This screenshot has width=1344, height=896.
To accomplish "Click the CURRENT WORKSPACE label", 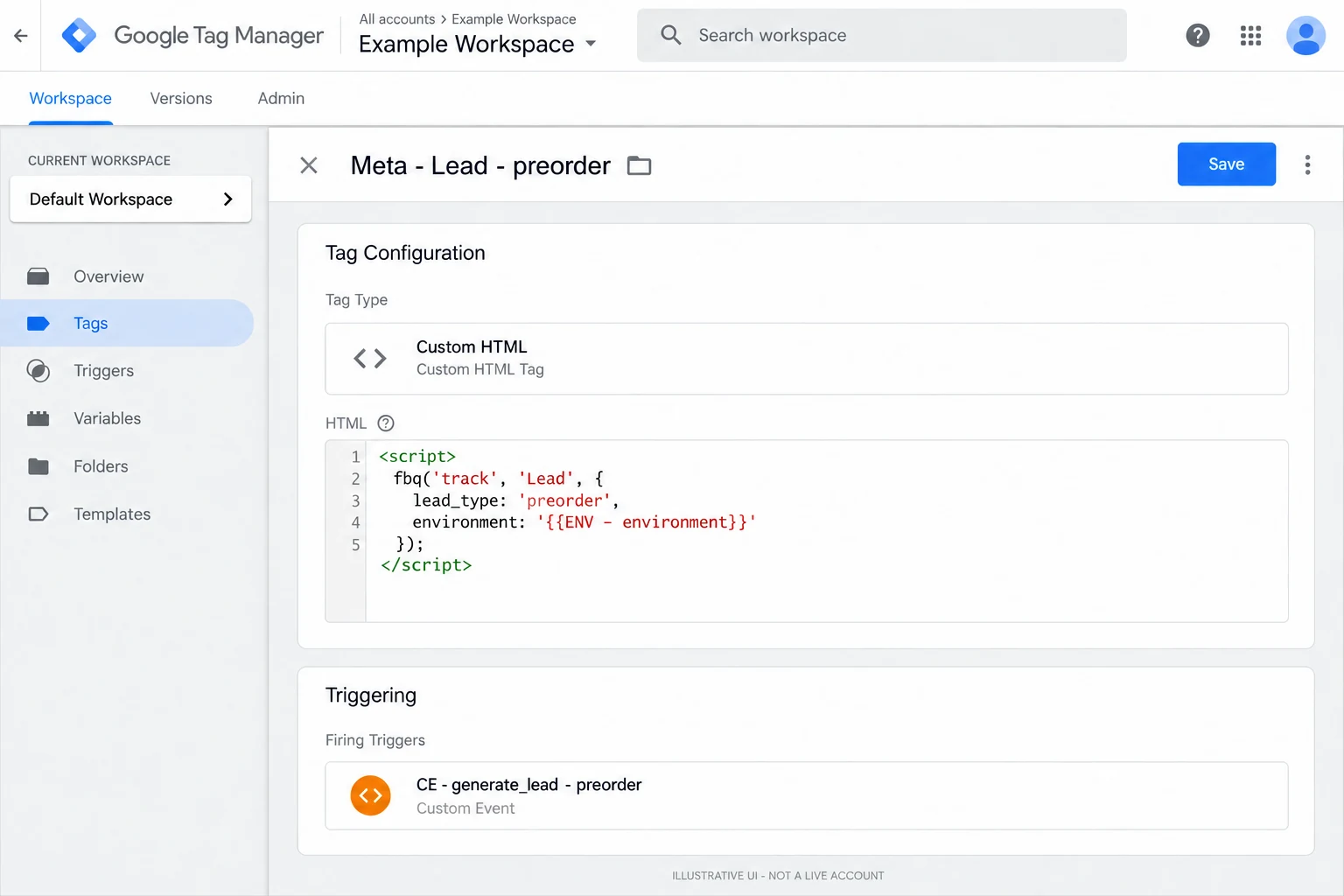I will pos(100,161).
